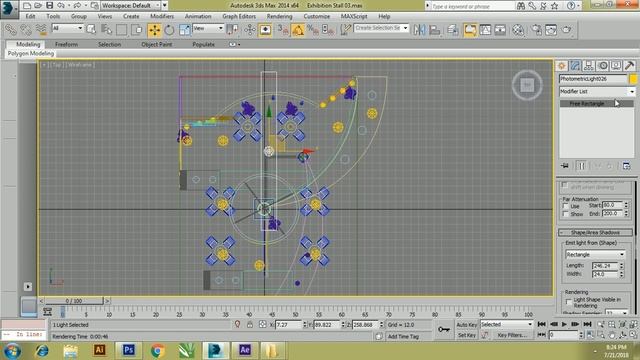Click Configure Modifier Sets icon

pos(627,166)
